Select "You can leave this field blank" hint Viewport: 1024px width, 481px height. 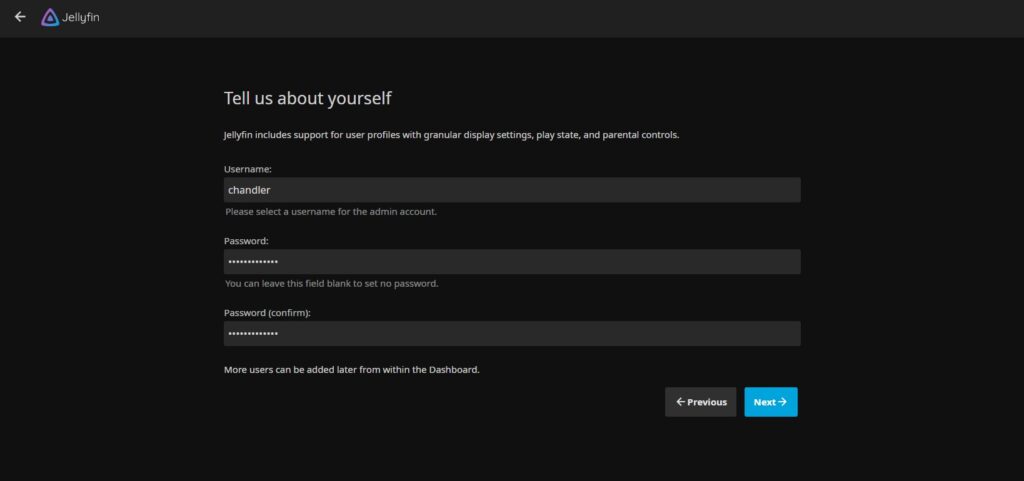[x=332, y=284]
